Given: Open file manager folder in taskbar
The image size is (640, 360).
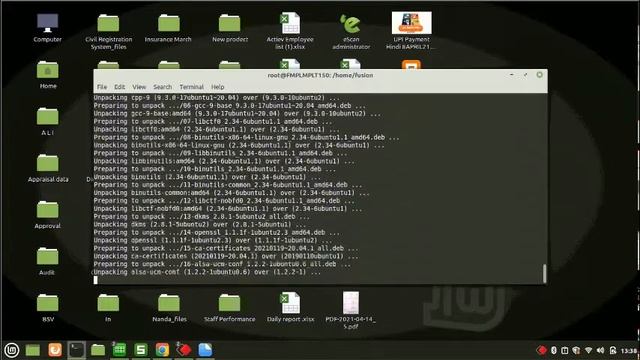Looking at the screenshot, I should point(98,350).
